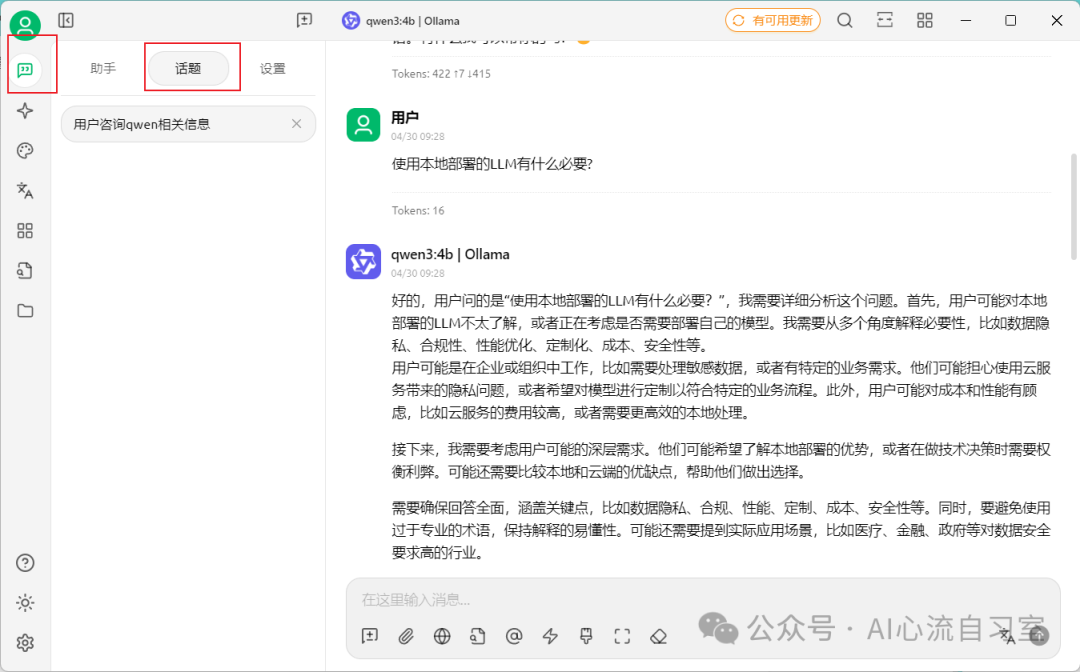Open the files folder sidebar icon

tap(25, 311)
